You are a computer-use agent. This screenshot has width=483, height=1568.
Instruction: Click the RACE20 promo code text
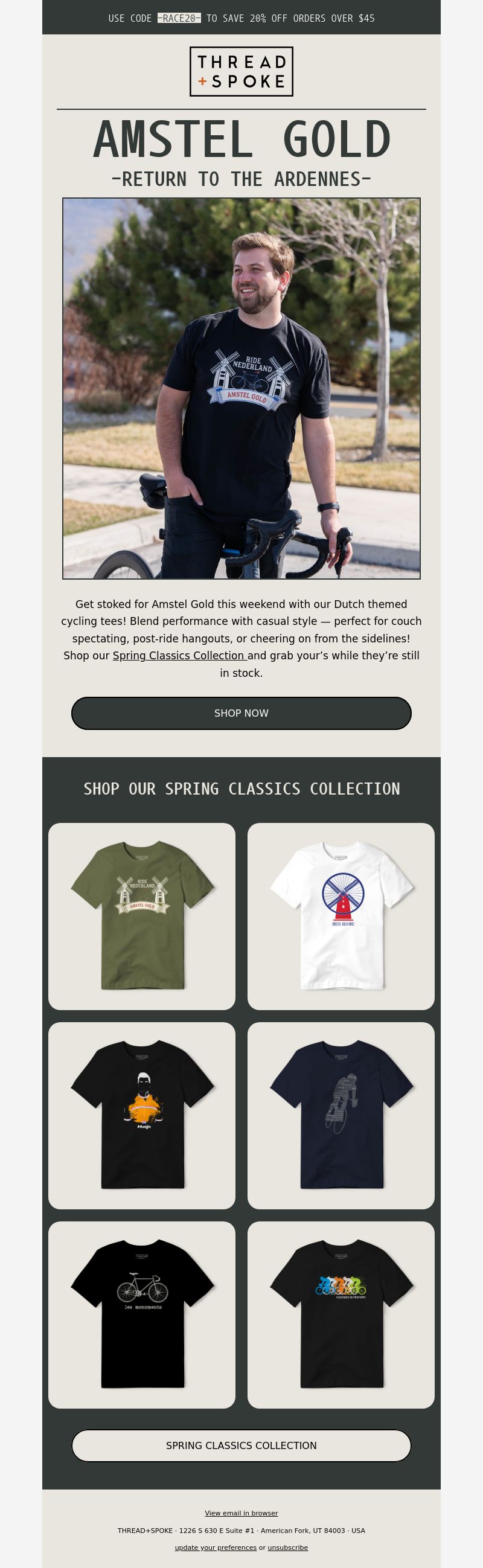179,18
